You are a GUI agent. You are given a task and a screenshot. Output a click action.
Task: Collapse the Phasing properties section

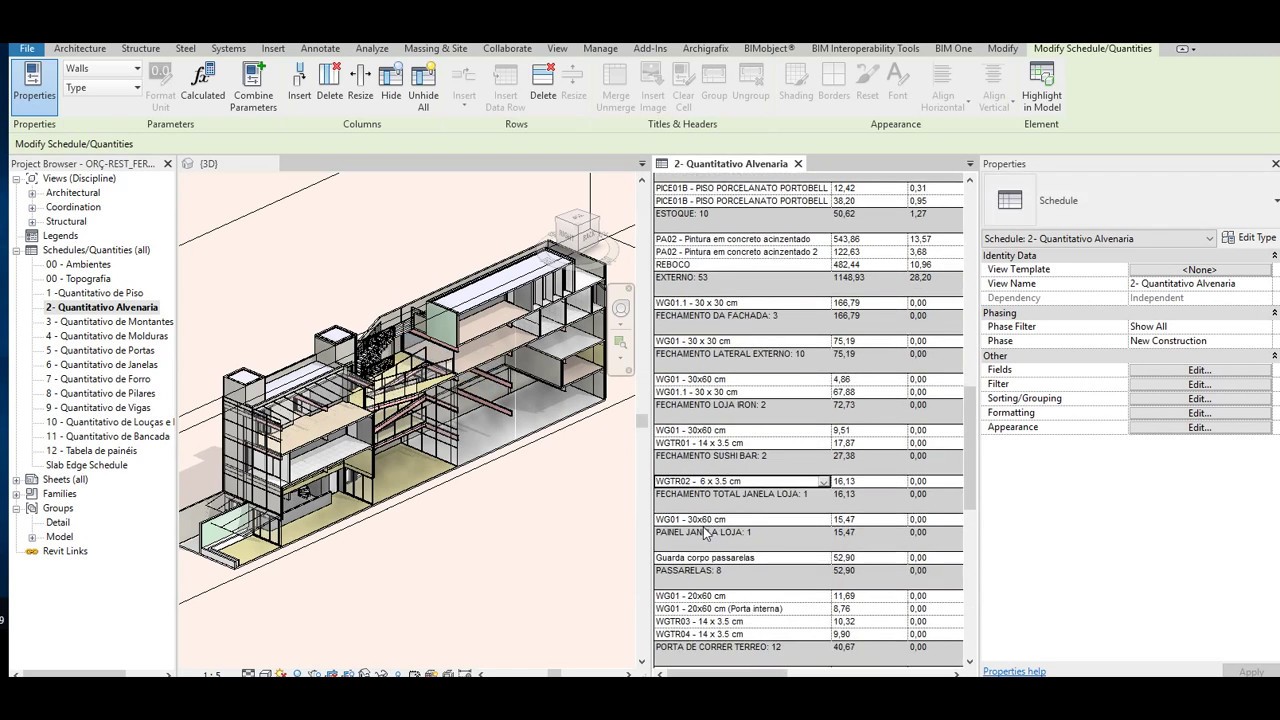[x=1274, y=313]
